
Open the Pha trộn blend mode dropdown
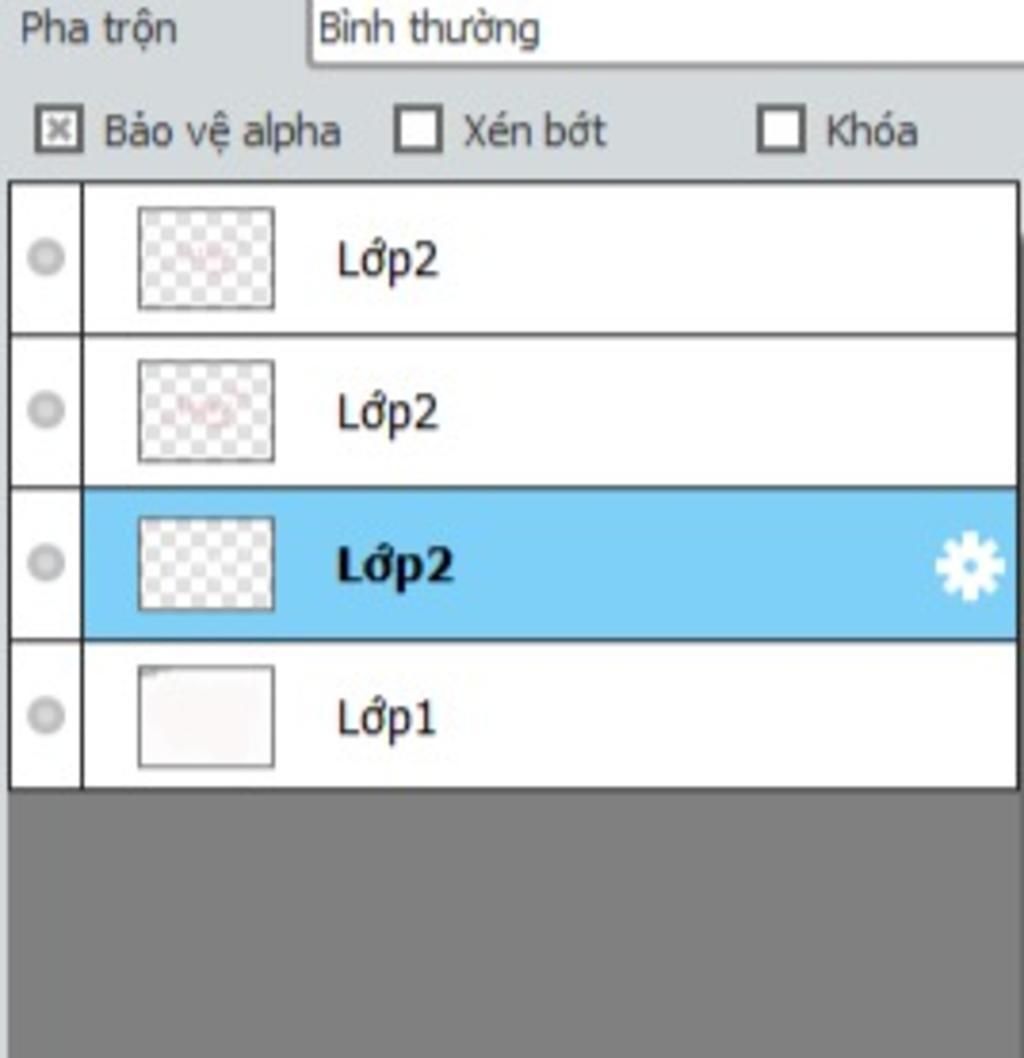point(666,30)
